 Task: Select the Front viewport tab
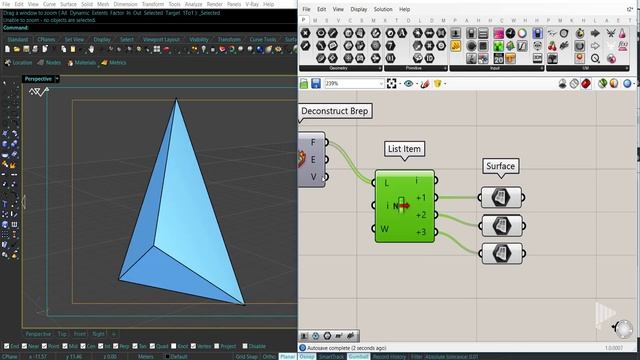(x=80, y=334)
